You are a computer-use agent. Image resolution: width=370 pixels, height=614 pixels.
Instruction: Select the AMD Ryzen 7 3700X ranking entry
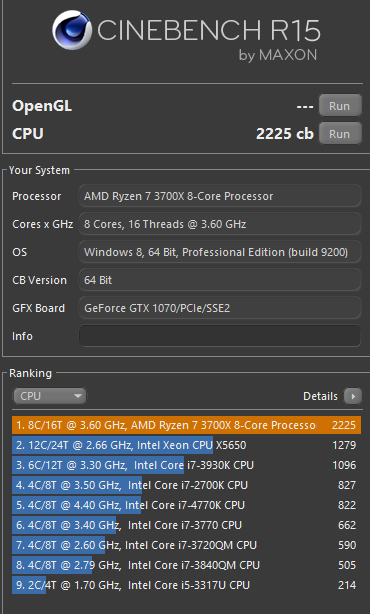point(186,425)
